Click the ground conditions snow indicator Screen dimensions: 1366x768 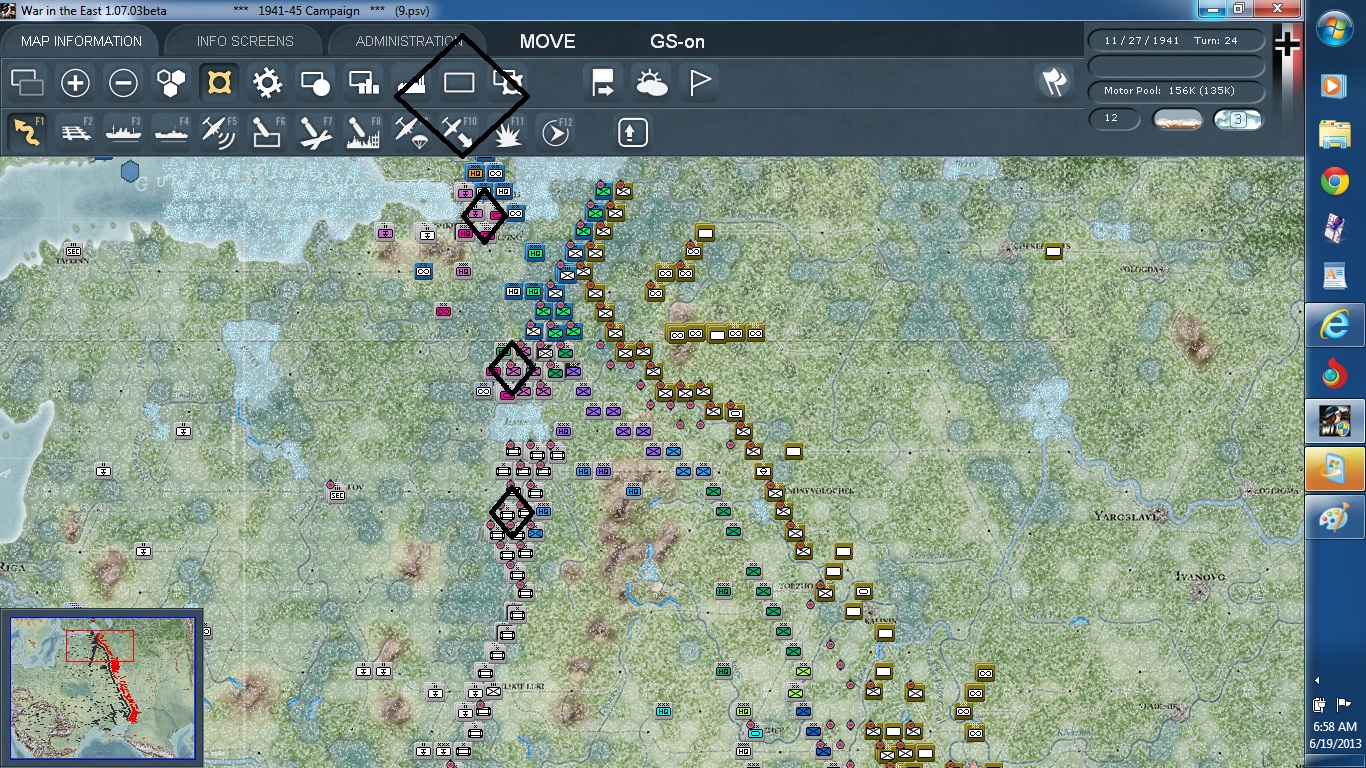point(1177,119)
